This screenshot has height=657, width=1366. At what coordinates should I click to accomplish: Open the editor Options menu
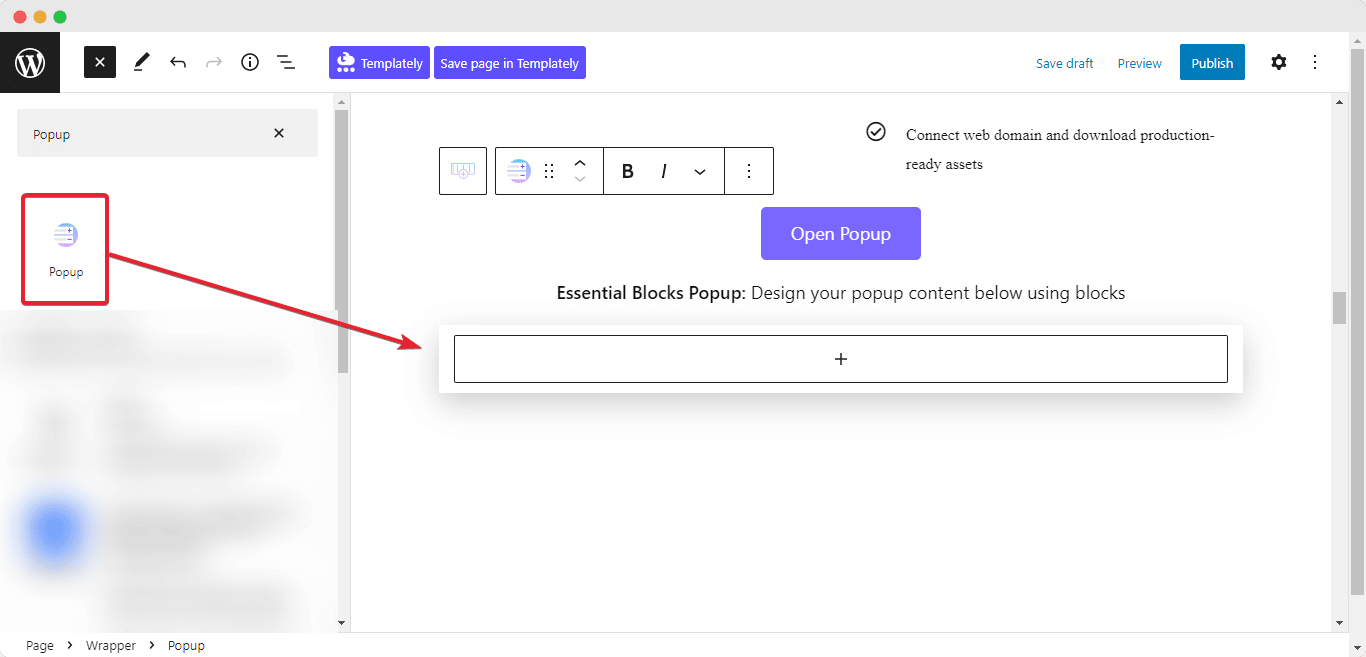[1315, 62]
